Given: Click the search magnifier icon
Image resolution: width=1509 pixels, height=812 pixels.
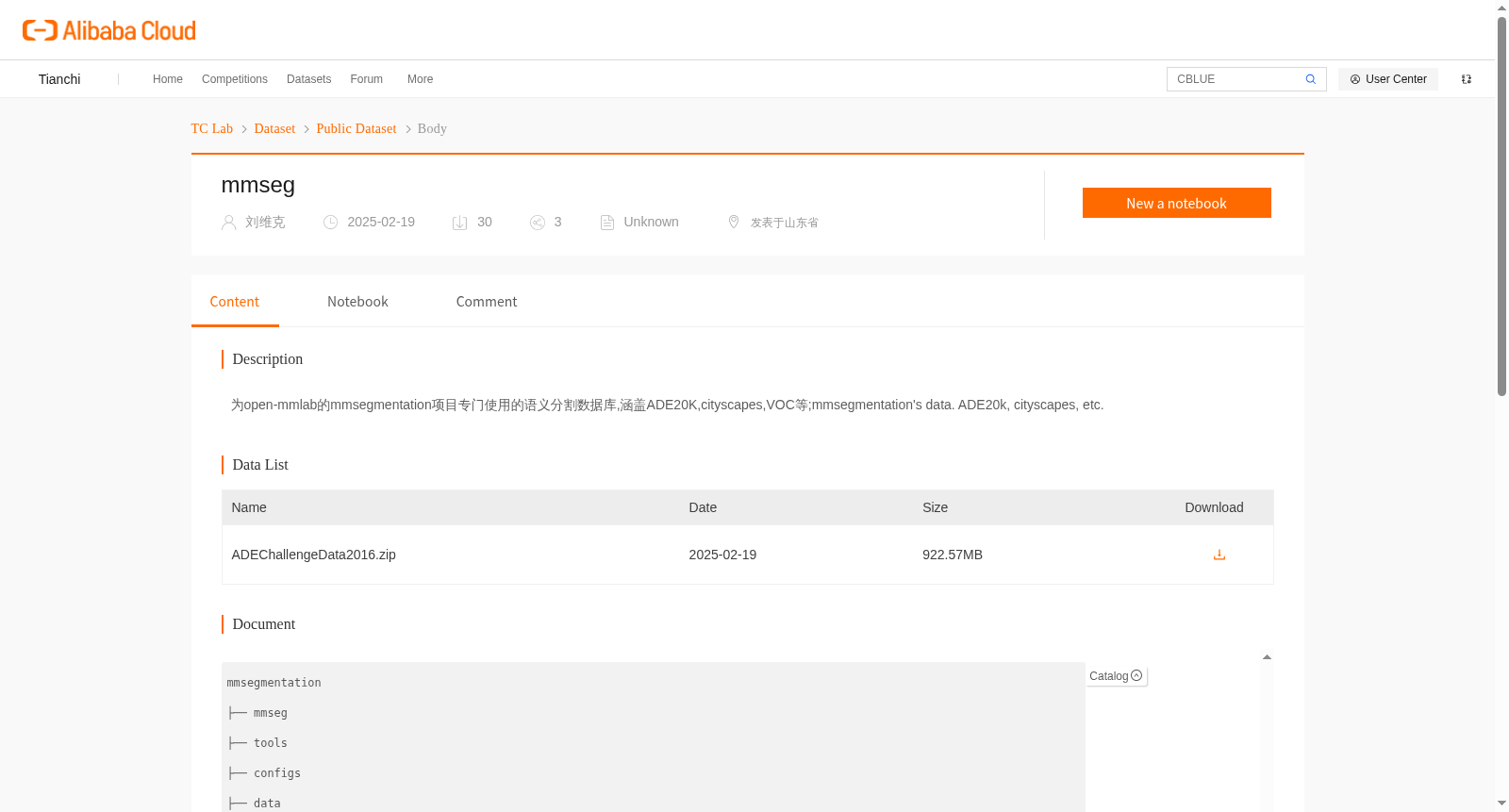Looking at the screenshot, I should tap(1310, 79).
